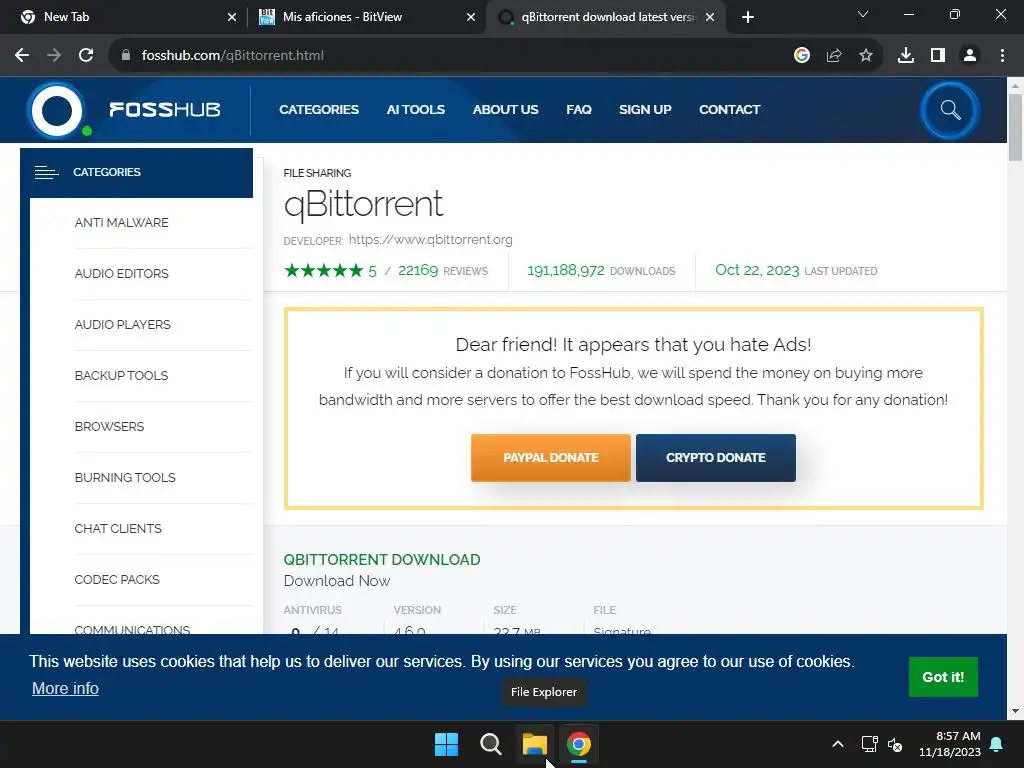Click the muted volume tray icon

[895, 744]
